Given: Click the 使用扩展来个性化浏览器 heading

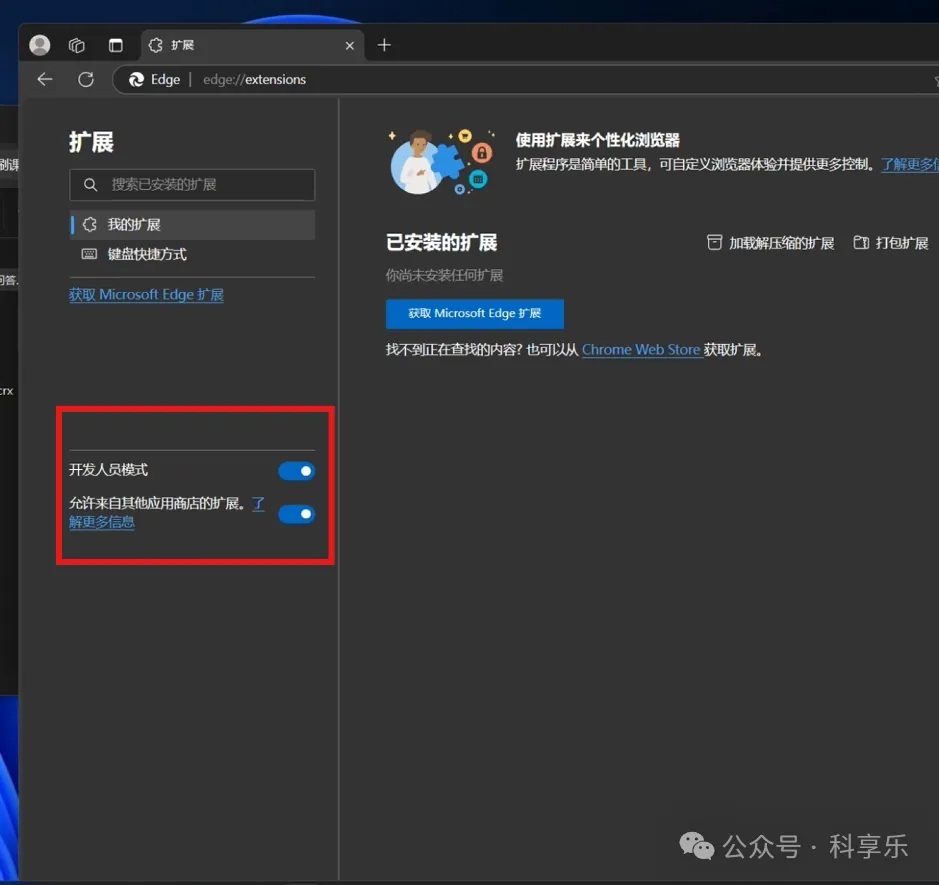Looking at the screenshot, I should (598, 140).
